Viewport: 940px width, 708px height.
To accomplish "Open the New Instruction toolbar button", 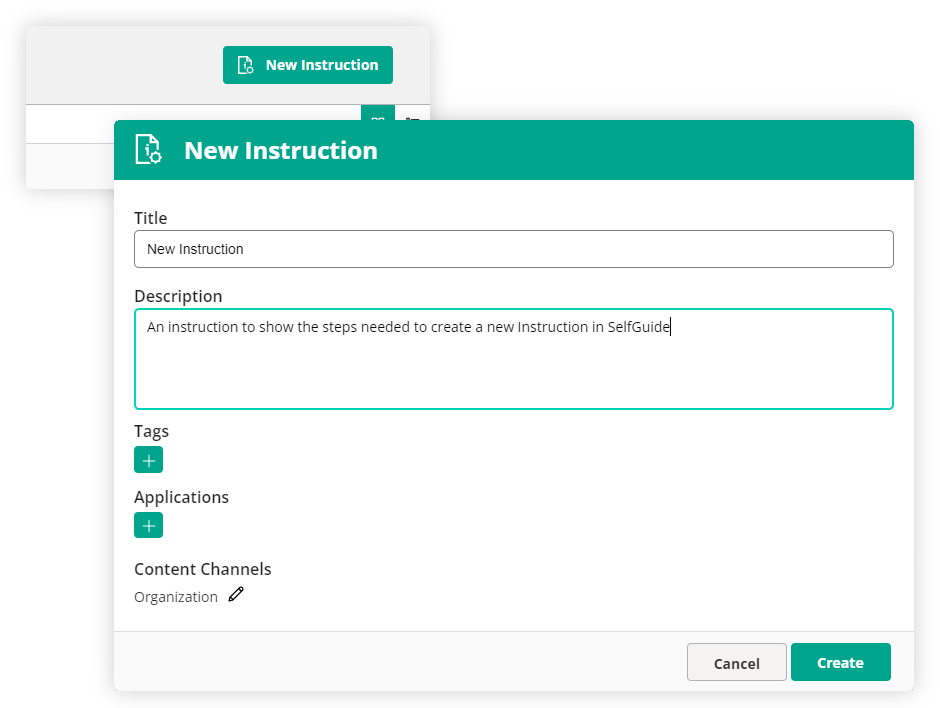I will point(307,64).
